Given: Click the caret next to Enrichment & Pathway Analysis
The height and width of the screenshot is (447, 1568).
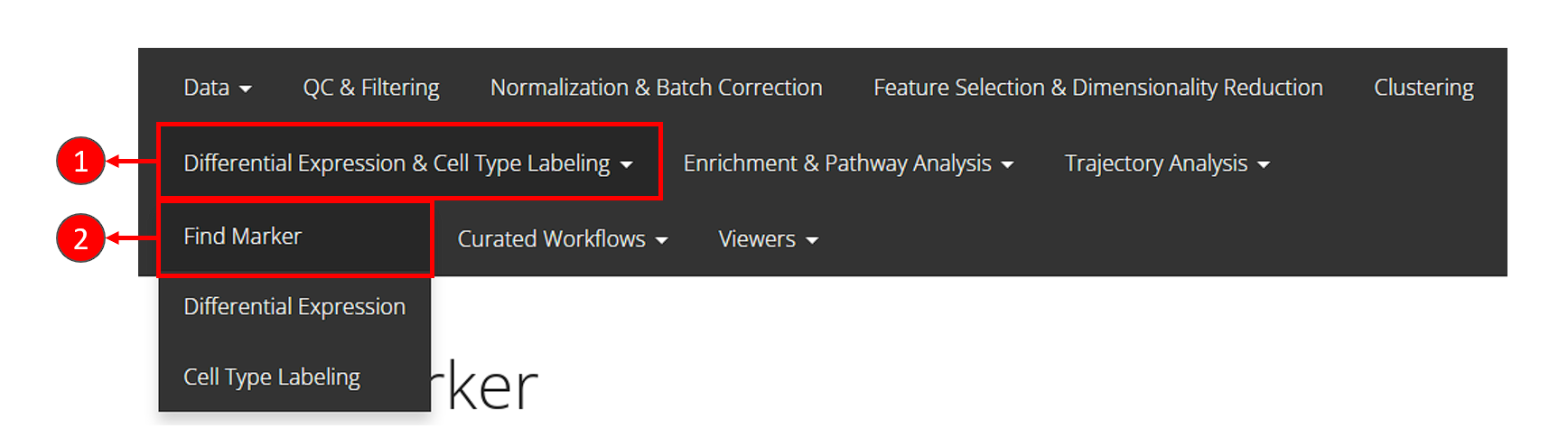Looking at the screenshot, I should pos(1007,164).
